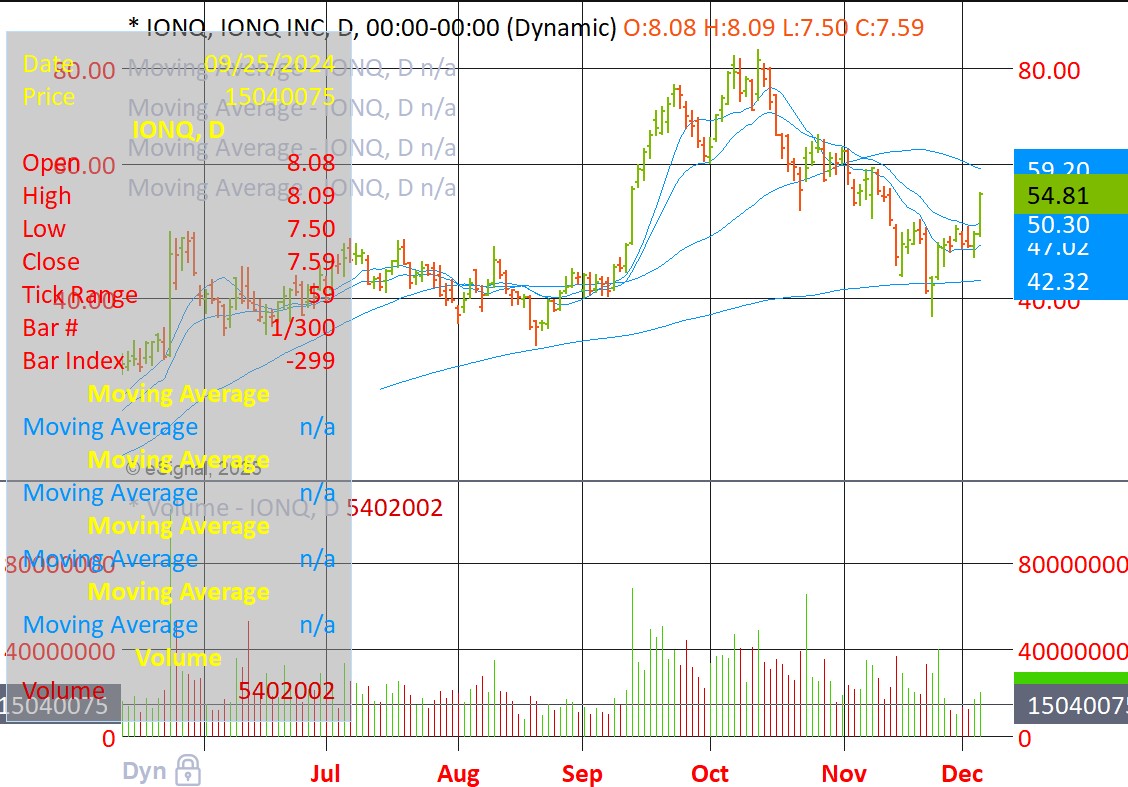Click the 5402002 volume value in data window
This screenshot has width=1128, height=787.
point(286,691)
